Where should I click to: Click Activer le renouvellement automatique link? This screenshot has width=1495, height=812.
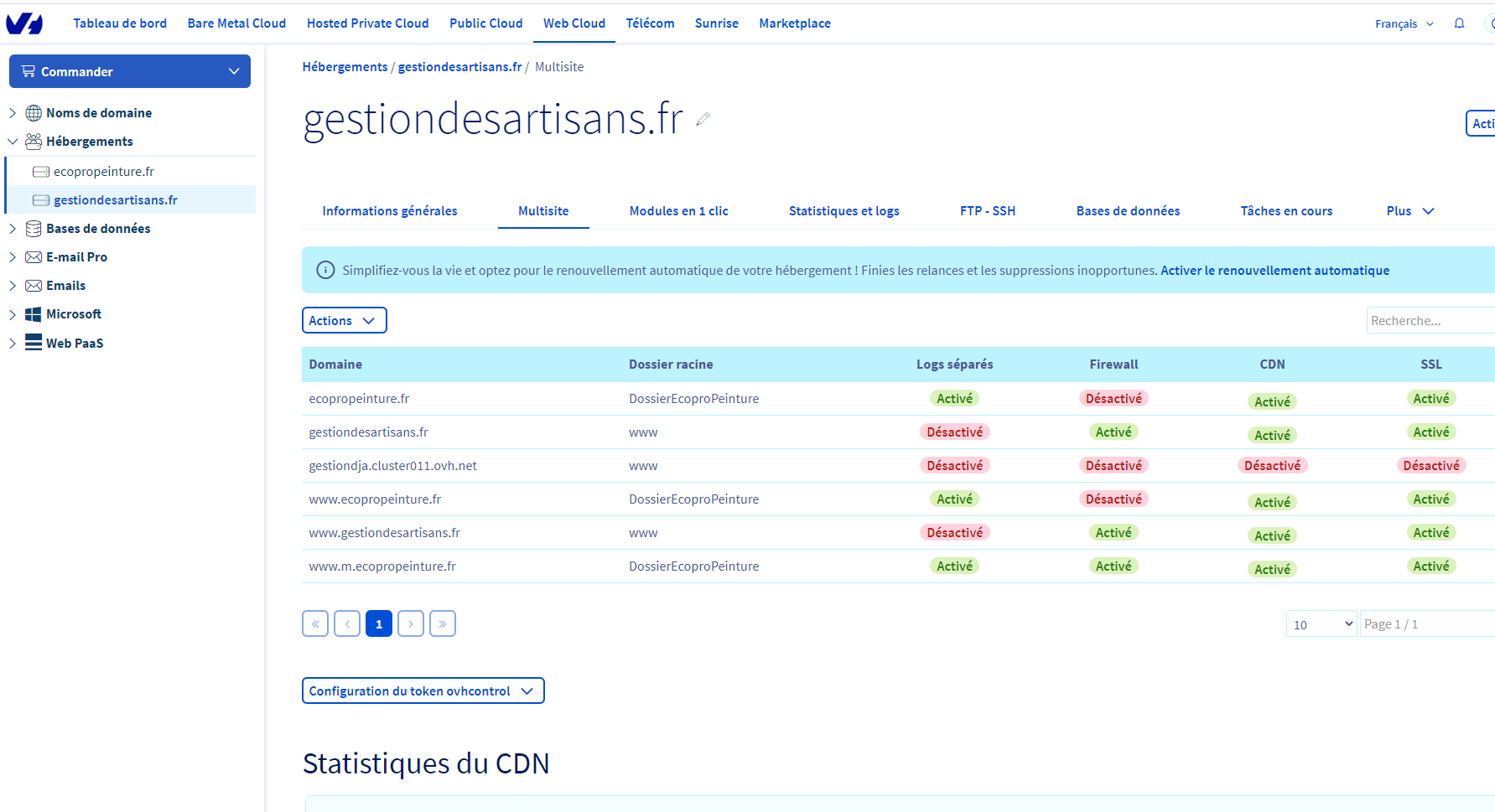(x=1274, y=270)
